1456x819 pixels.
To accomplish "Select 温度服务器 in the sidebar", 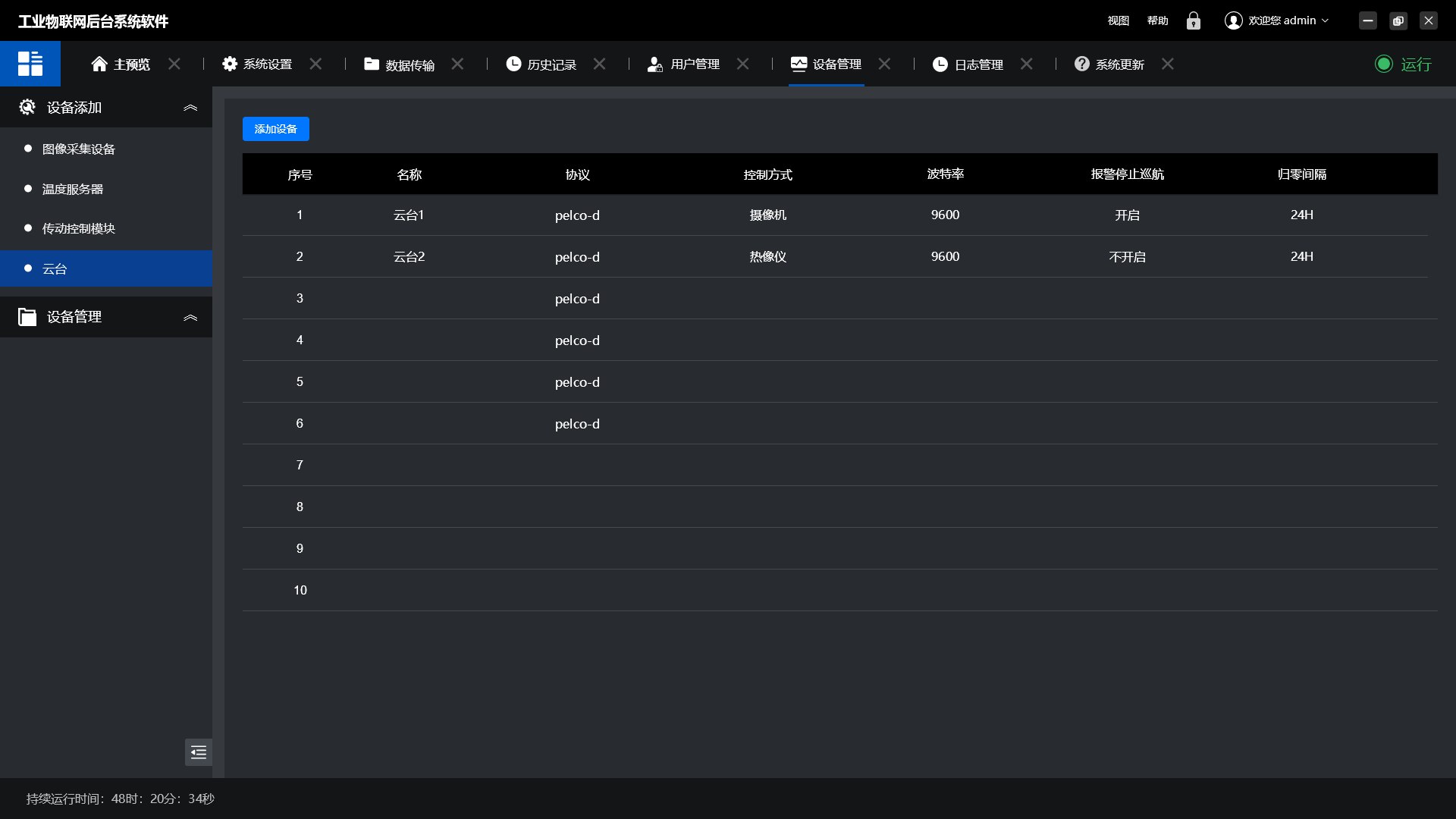I will 73,189.
